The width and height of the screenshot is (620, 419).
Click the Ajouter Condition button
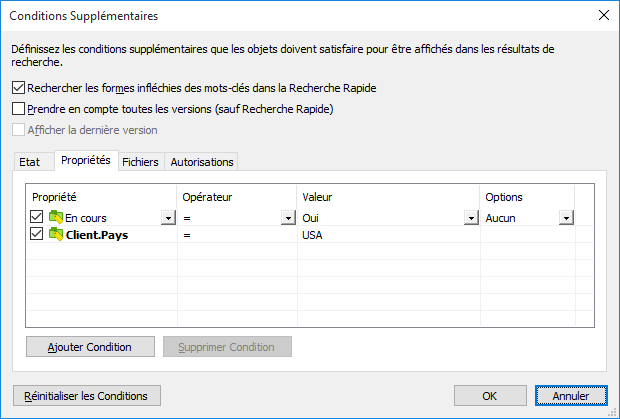91,347
